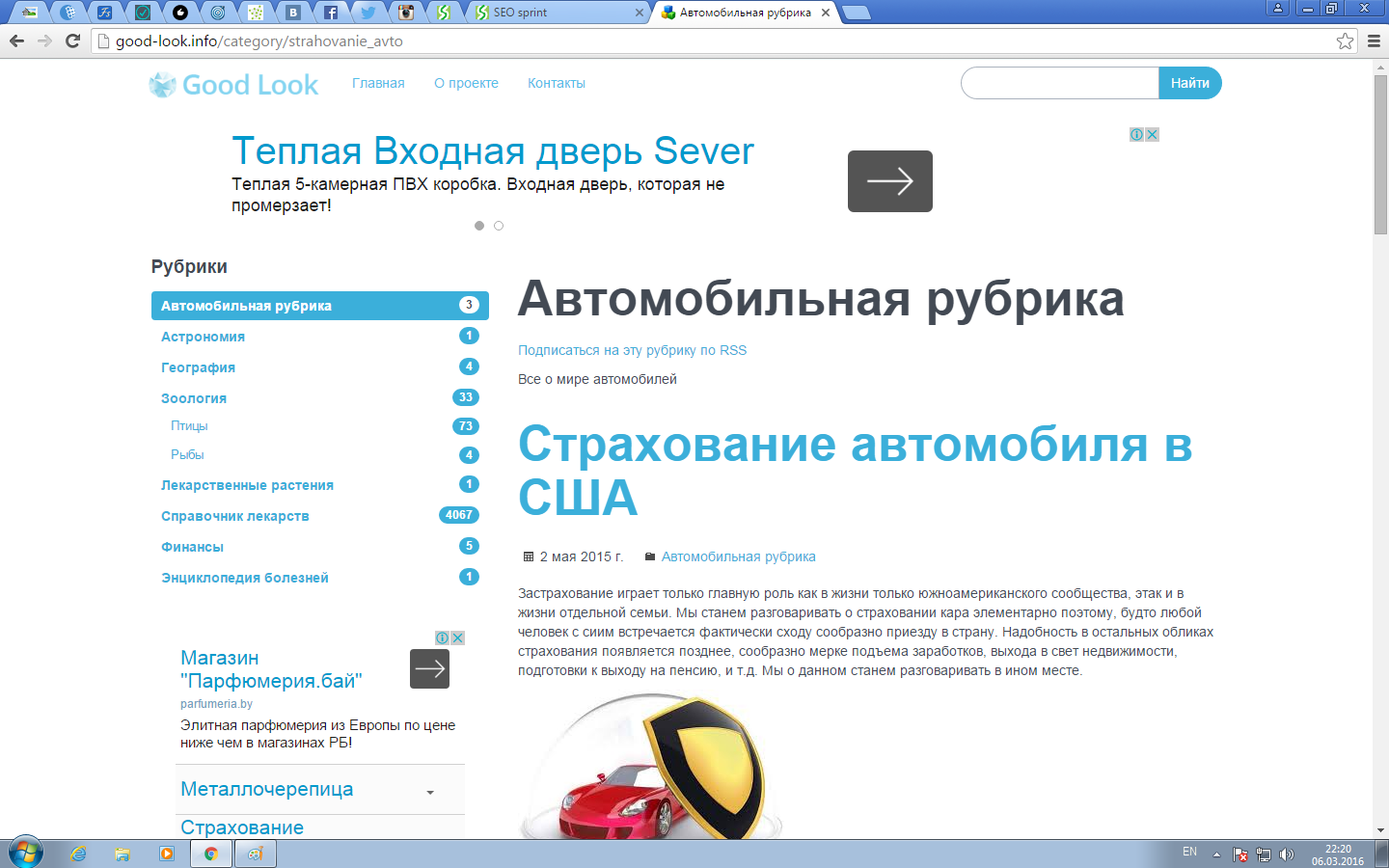Open Windows Explorer from taskbar
This screenshot has width=1389, height=868.
tap(123, 854)
